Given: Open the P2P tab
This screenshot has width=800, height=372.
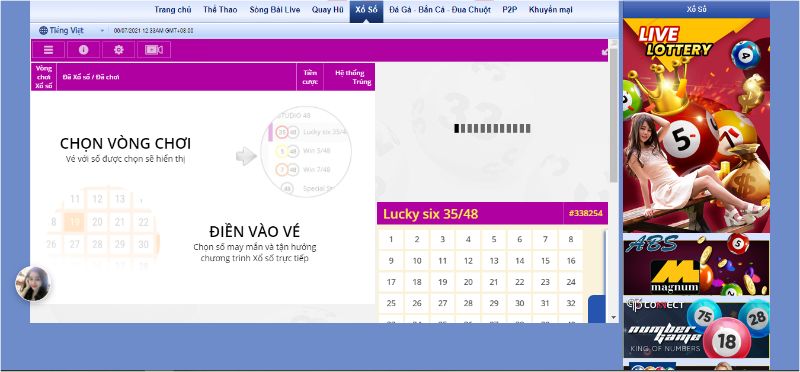Looking at the screenshot, I should pyautogui.click(x=509, y=10).
